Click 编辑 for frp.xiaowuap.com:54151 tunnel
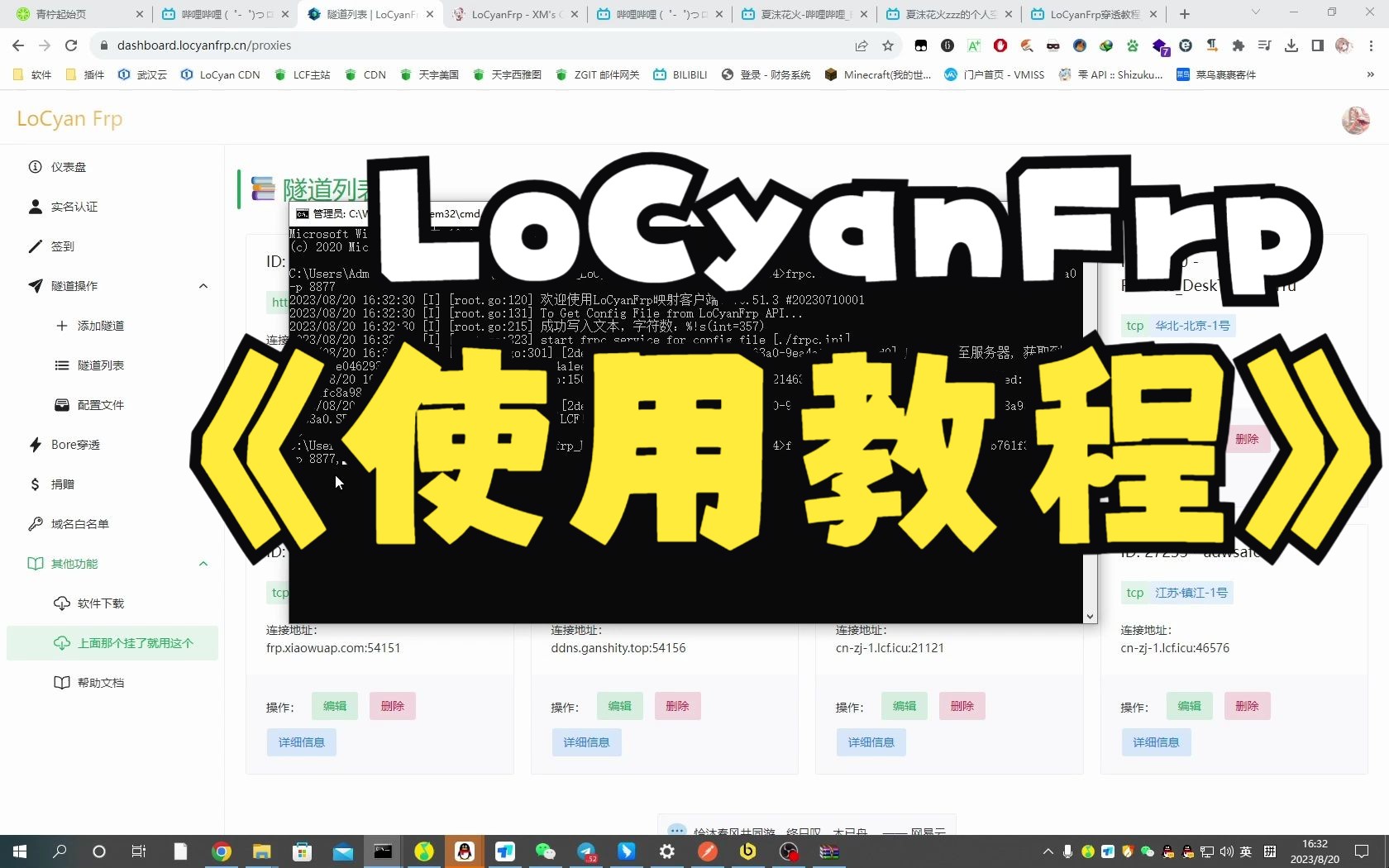This screenshot has height=868, width=1389. [x=335, y=706]
